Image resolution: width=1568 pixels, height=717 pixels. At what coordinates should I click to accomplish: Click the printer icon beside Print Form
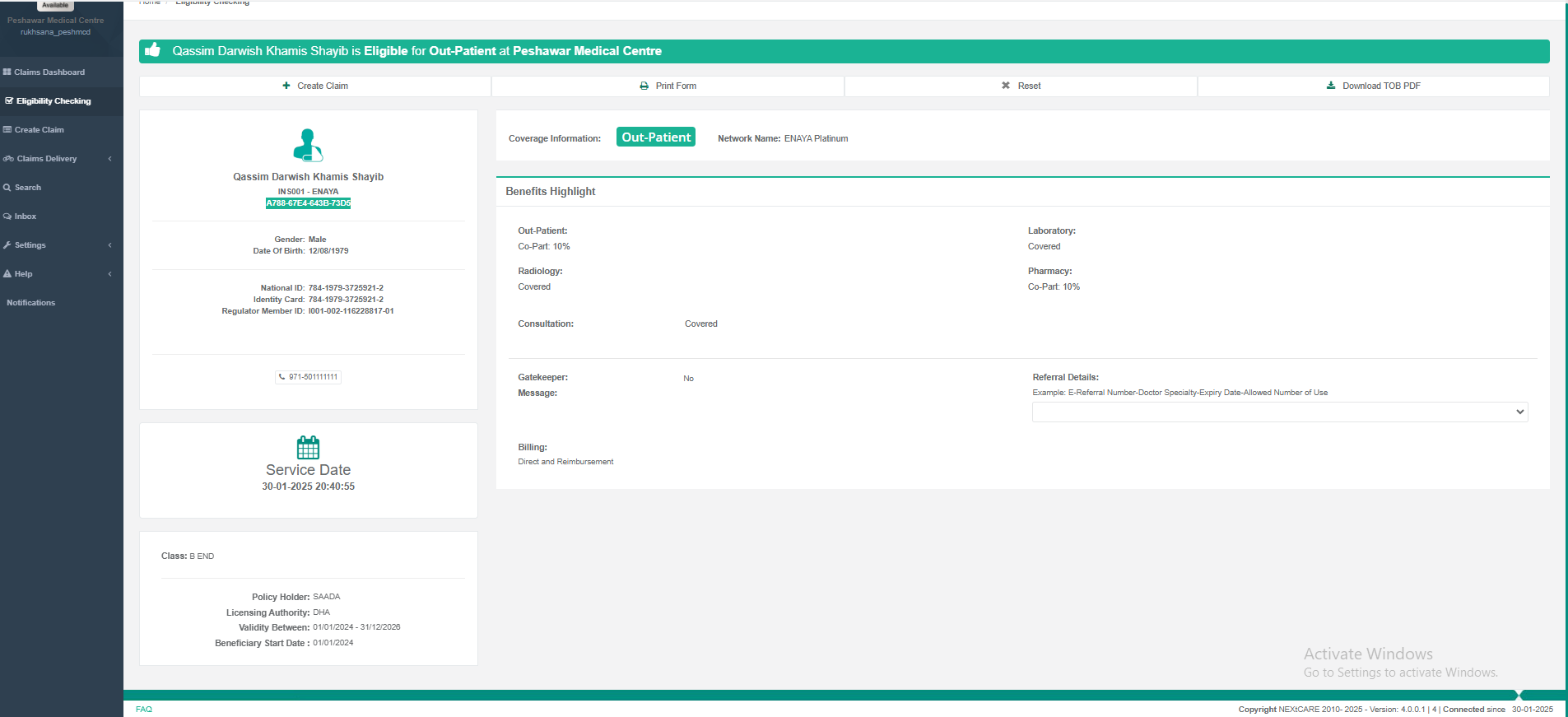644,86
